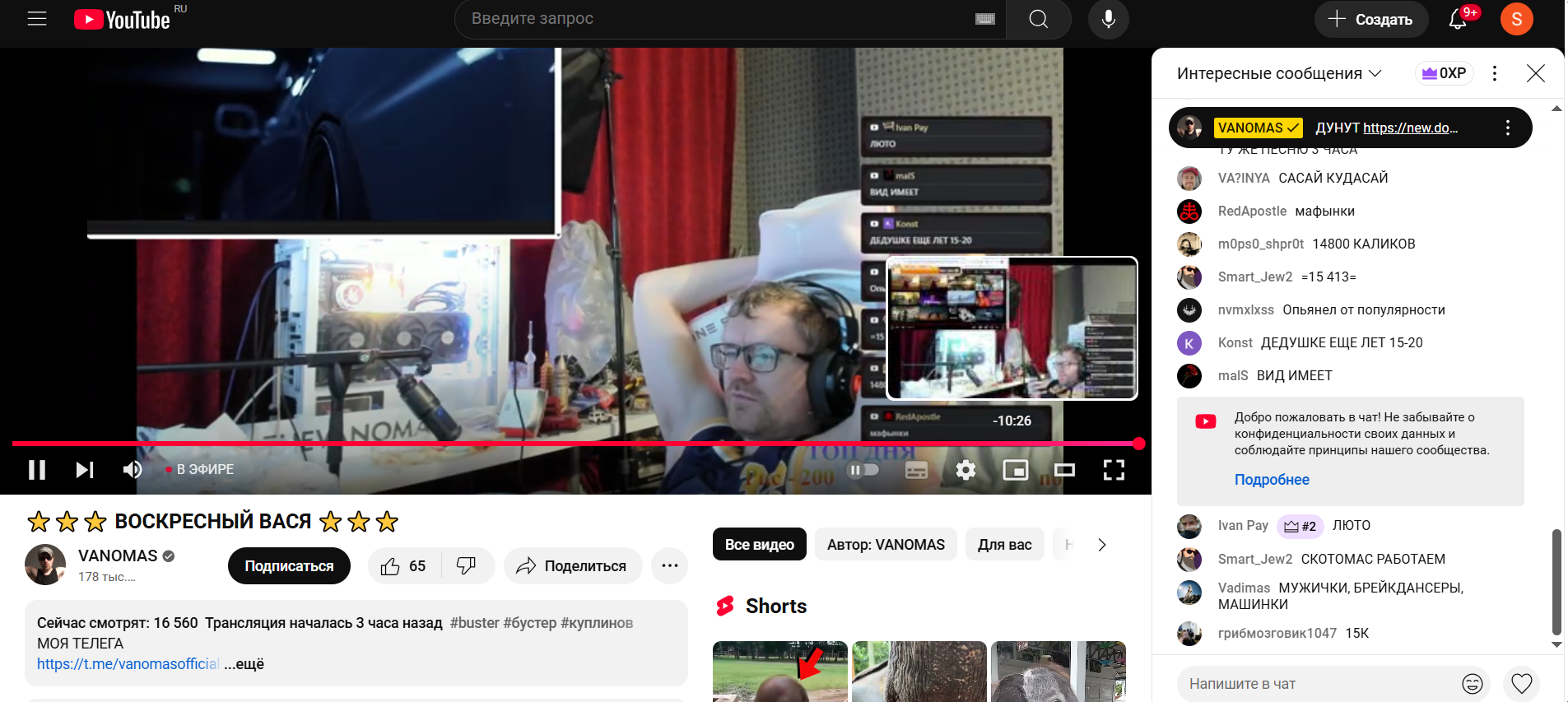Pause the live stream
This screenshot has height=702, width=1568.
37,470
